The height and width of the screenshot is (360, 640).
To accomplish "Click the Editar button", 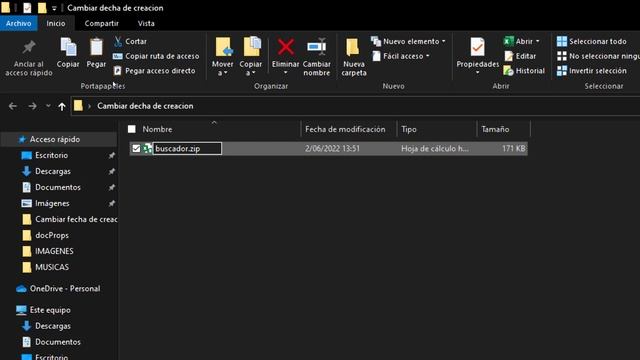I will click(520, 56).
